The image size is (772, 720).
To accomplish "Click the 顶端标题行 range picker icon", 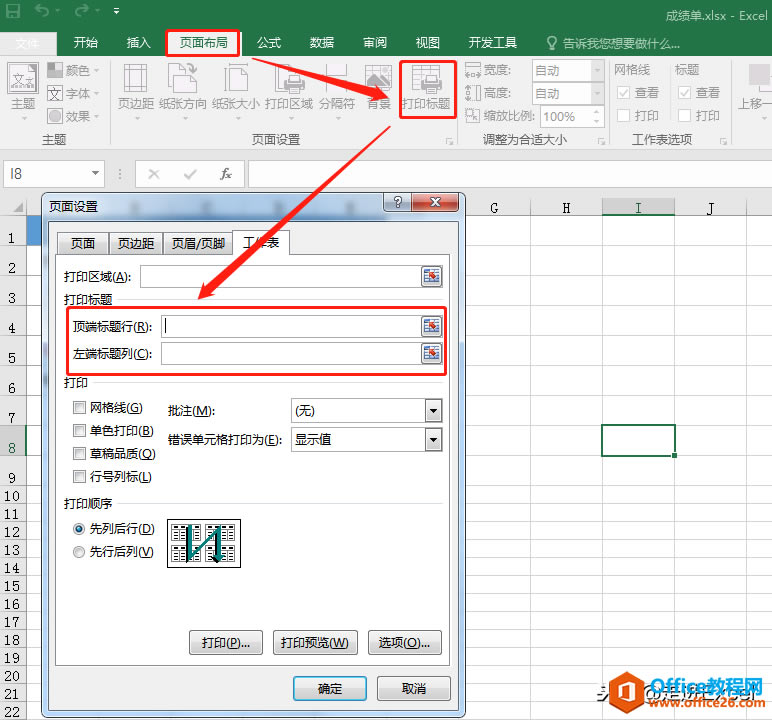I will point(432,326).
